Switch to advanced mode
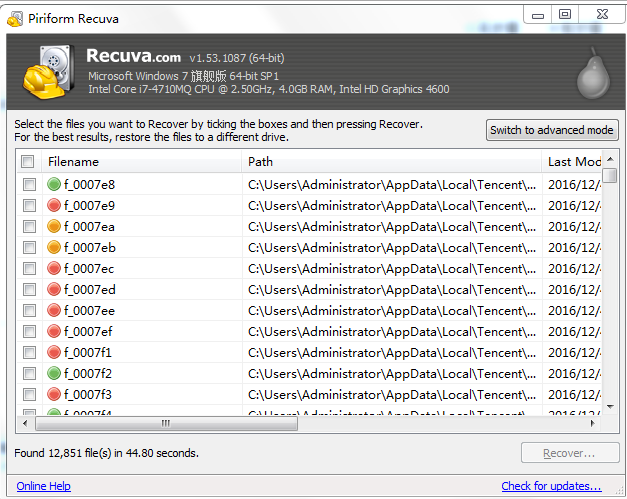Viewport: 627px width, 499px height. point(552,130)
